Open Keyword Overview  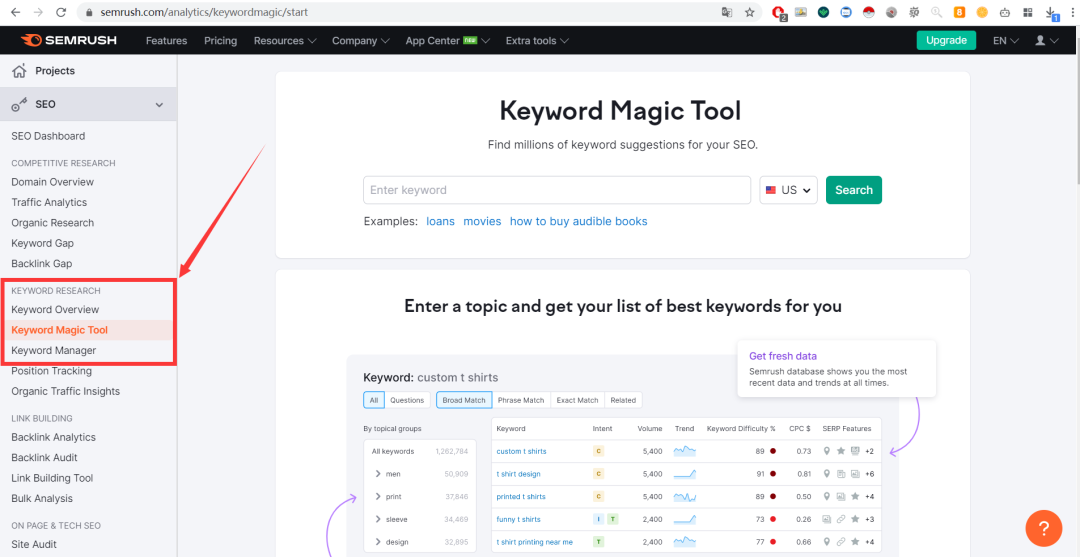[x=55, y=310]
